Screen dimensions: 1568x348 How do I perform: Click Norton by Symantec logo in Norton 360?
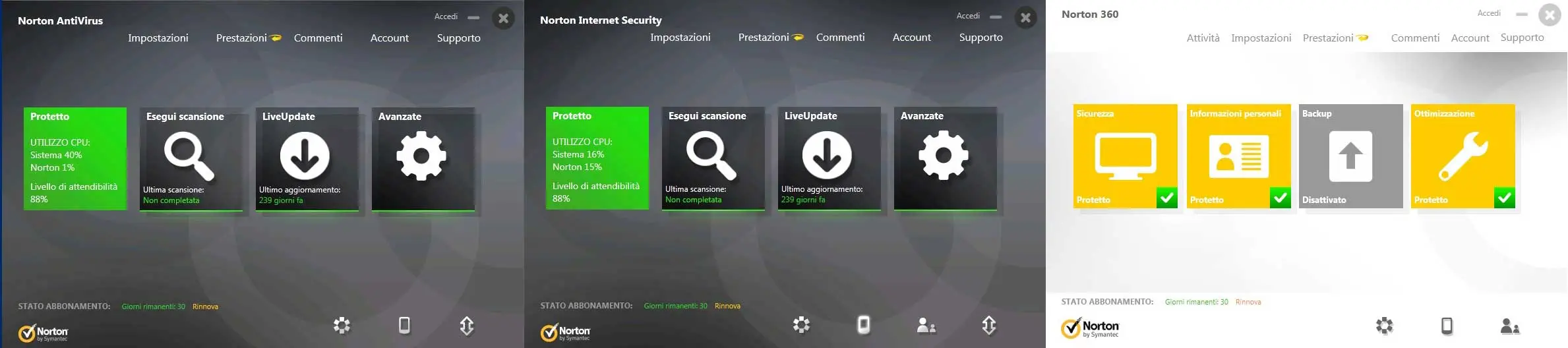point(1089,328)
